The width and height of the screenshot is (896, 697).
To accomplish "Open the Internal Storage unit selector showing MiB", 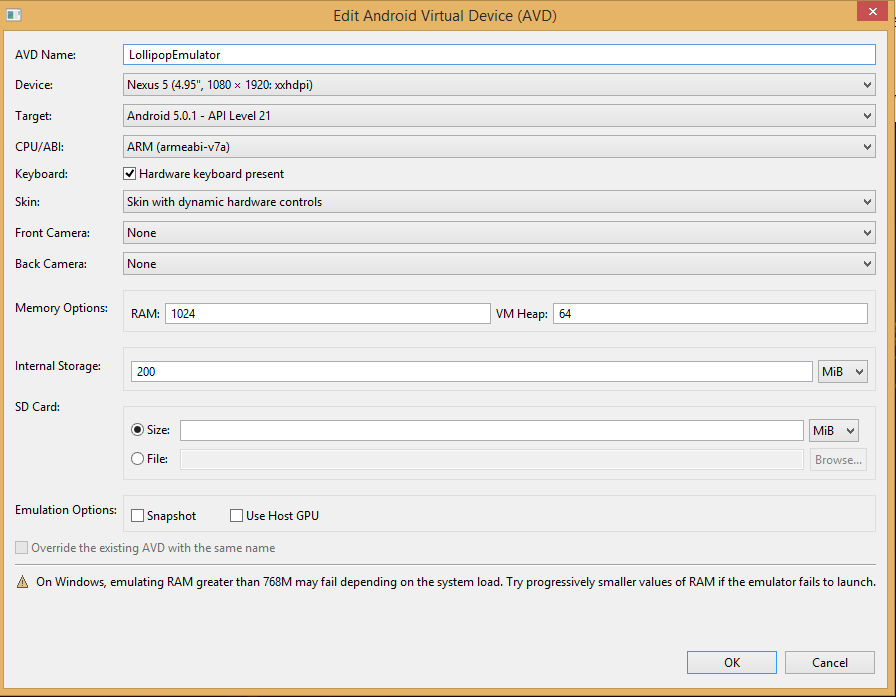I will [x=842, y=371].
